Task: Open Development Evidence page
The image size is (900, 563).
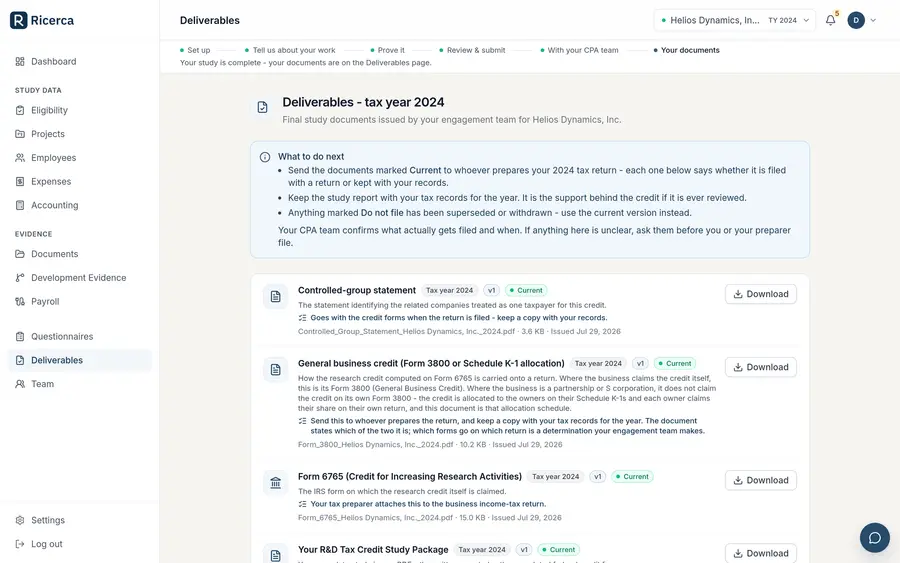Action: (x=79, y=278)
